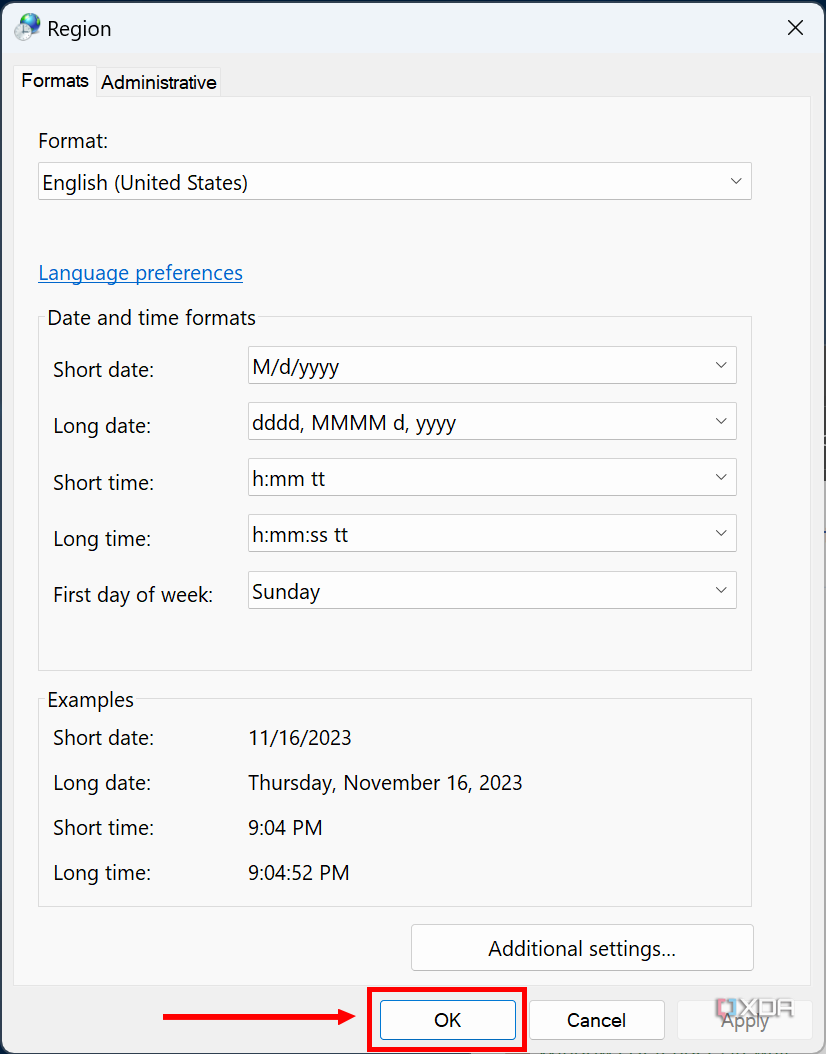The width and height of the screenshot is (826, 1054).
Task: Click the Short date example value 11/16/2023
Action: [300, 738]
